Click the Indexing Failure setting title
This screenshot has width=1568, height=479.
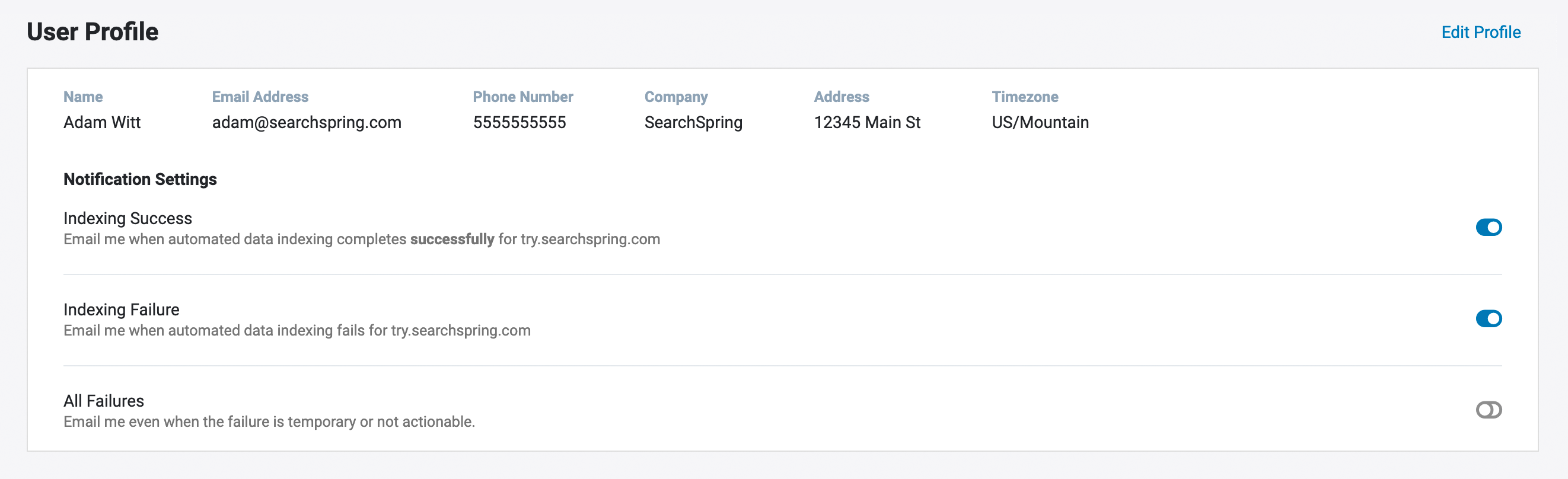[121, 309]
